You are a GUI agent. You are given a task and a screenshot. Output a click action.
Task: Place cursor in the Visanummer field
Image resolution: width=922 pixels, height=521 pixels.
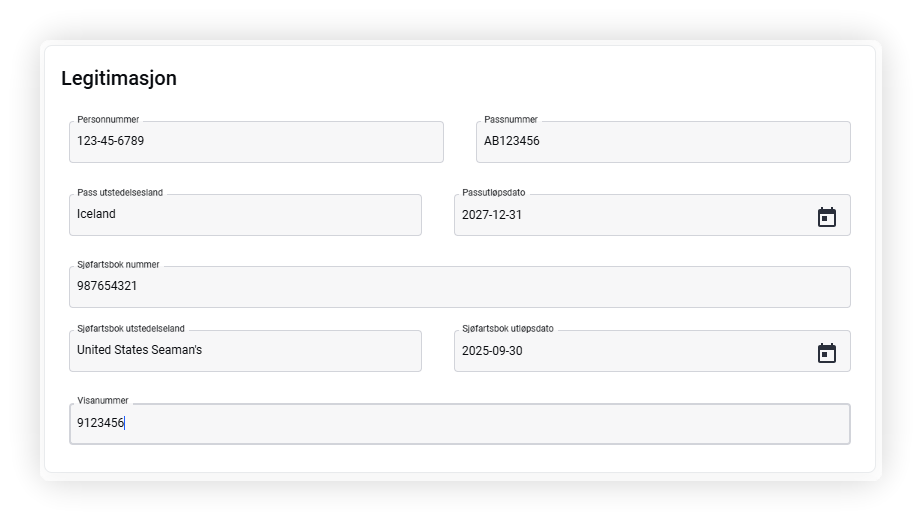coord(460,424)
